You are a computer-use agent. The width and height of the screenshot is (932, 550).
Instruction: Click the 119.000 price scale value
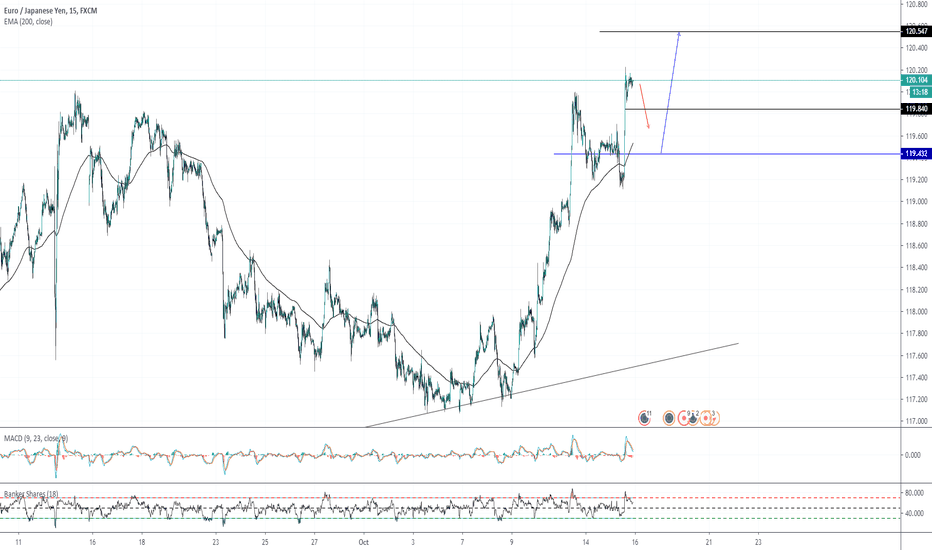[x=917, y=202]
